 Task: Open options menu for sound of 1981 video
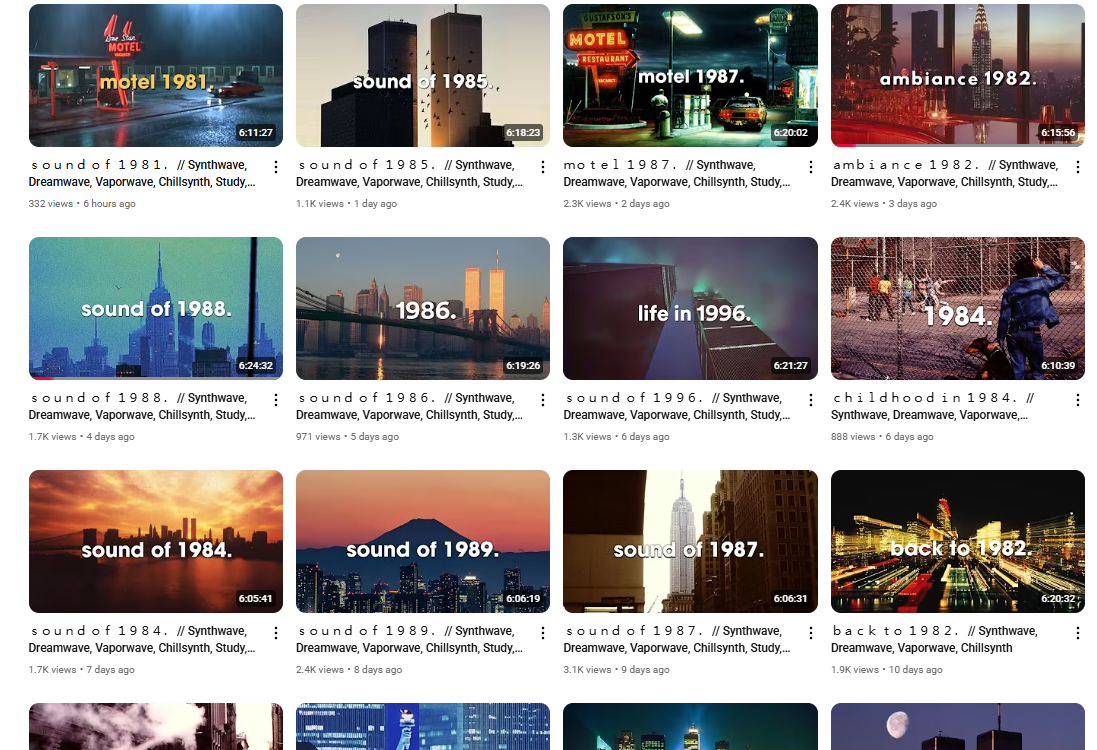(x=276, y=167)
